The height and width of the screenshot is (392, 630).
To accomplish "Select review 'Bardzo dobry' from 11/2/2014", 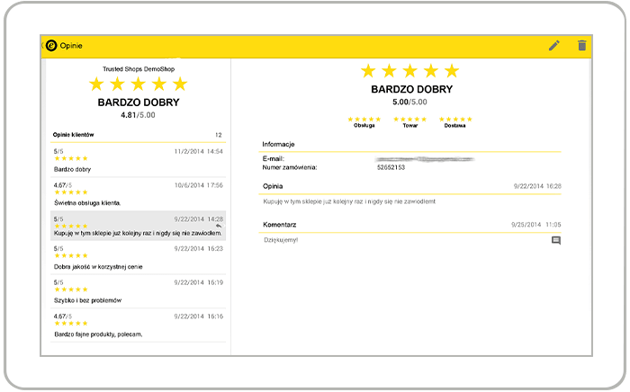I will tap(138, 160).
